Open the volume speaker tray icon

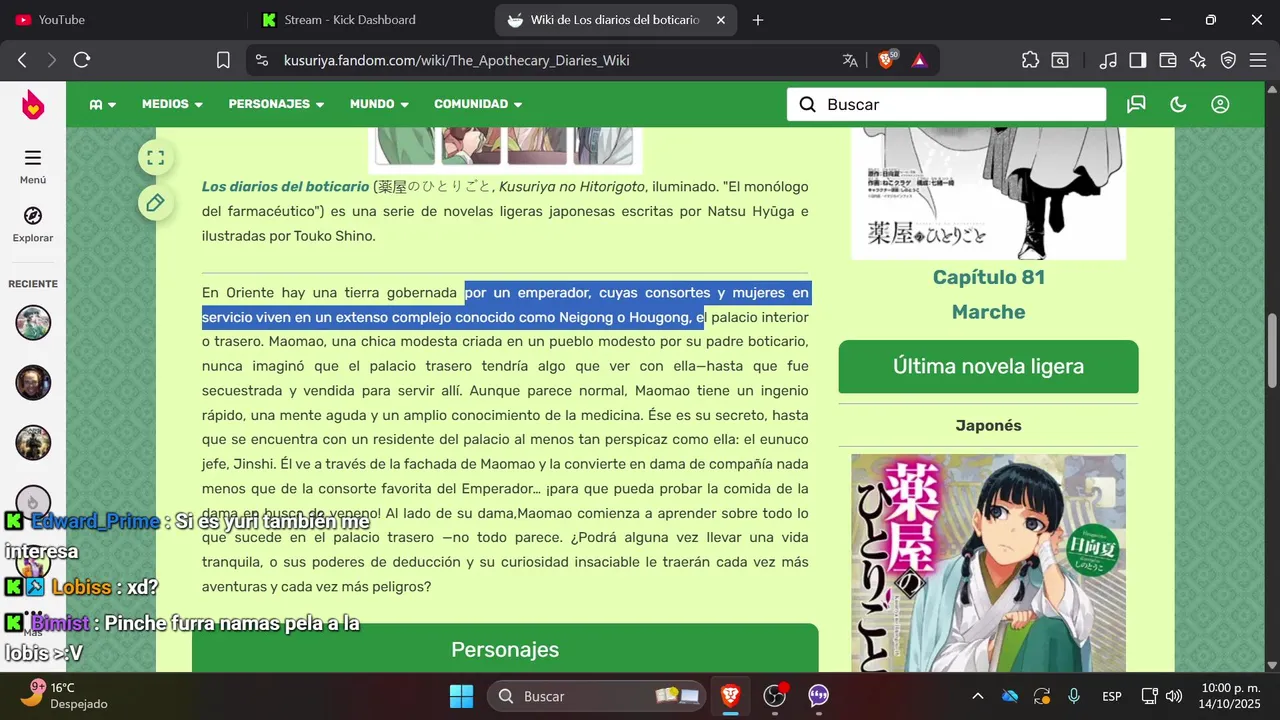click(1174, 696)
